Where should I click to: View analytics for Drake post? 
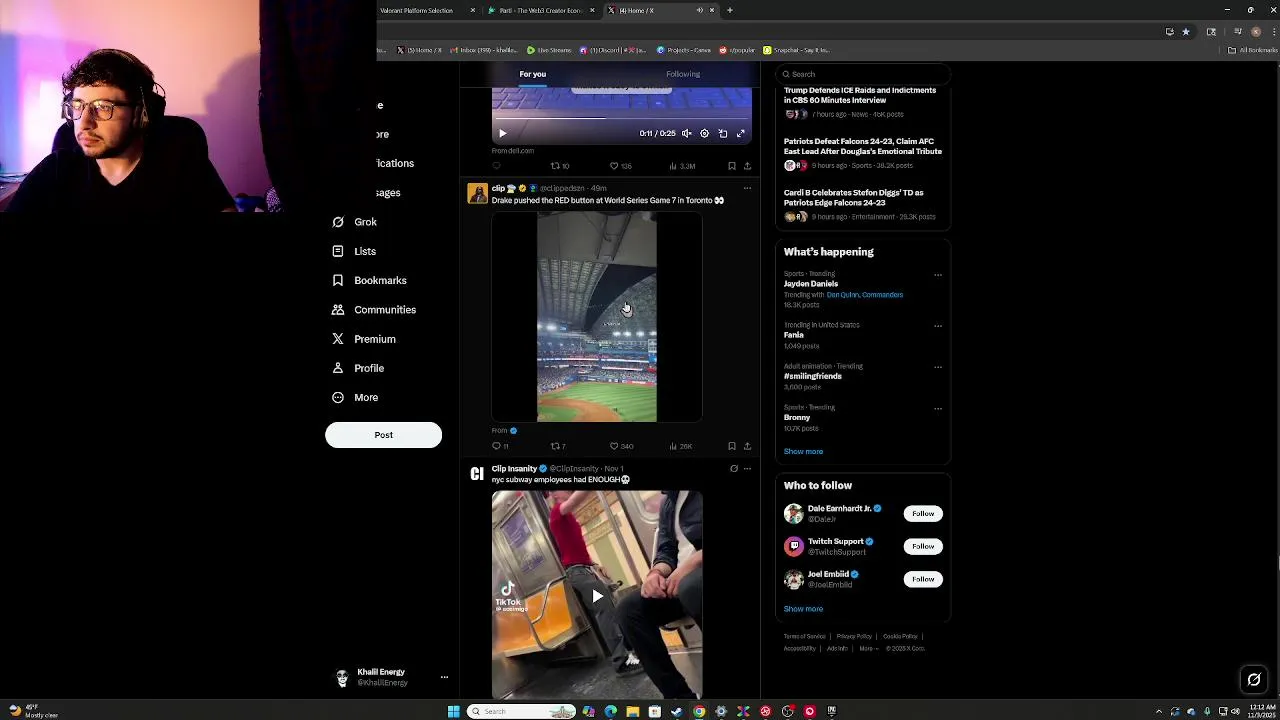(681, 446)
